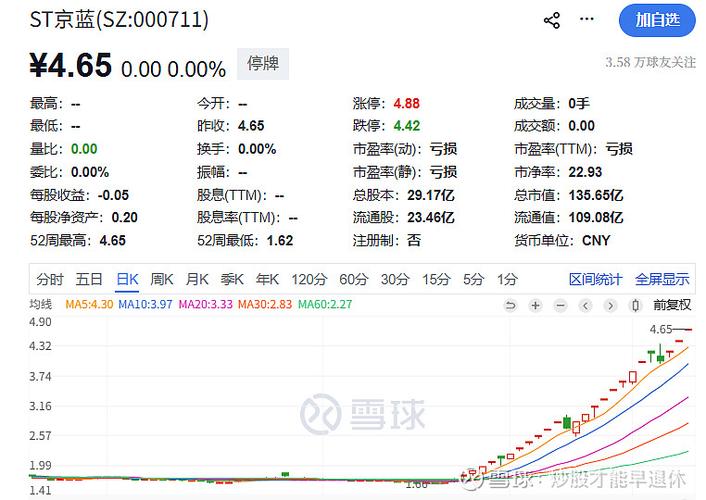Click the 流通股 value 23.46亿
This screenshot has width=706, height=500.
[431, 218]
